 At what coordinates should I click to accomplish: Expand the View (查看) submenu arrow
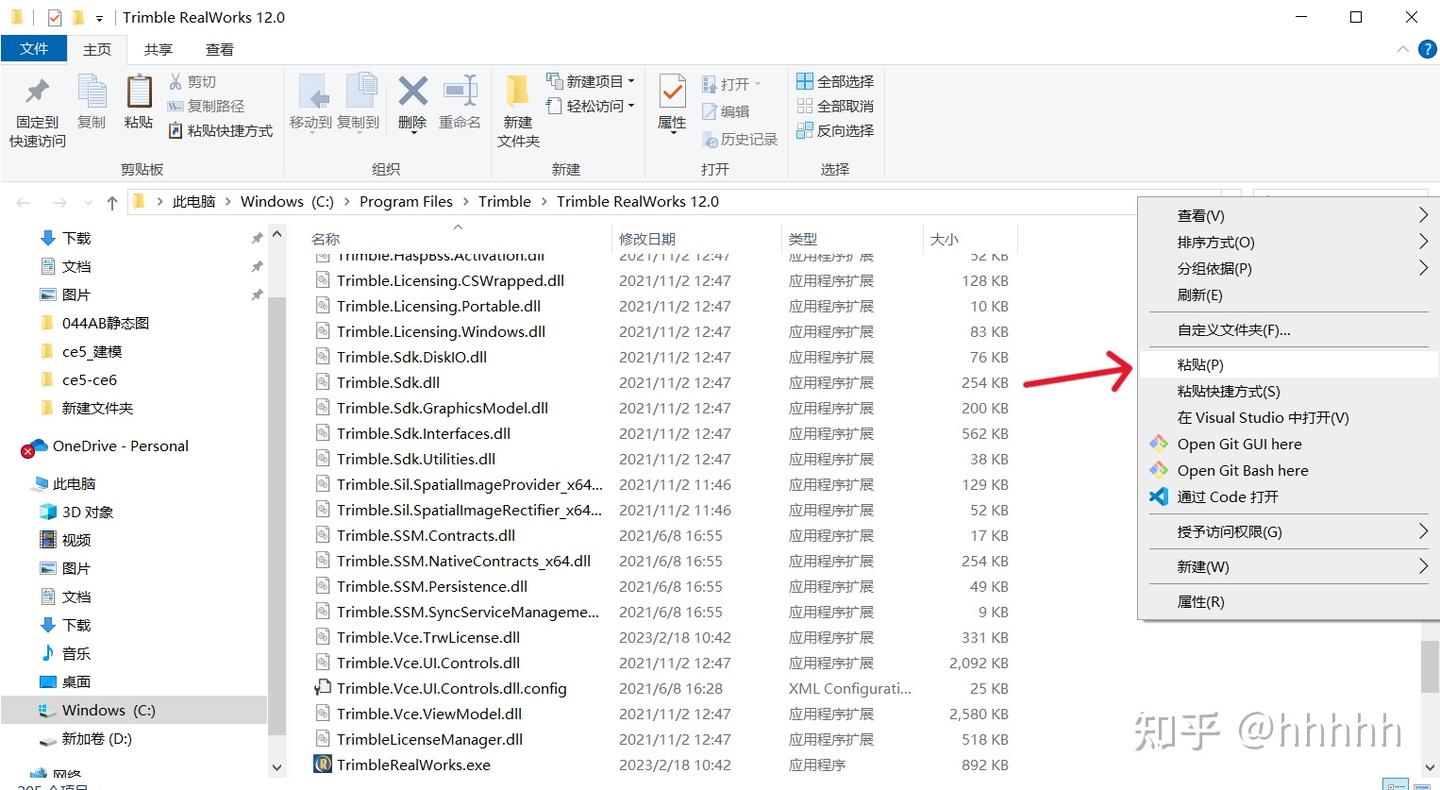tap(1423, 216)
